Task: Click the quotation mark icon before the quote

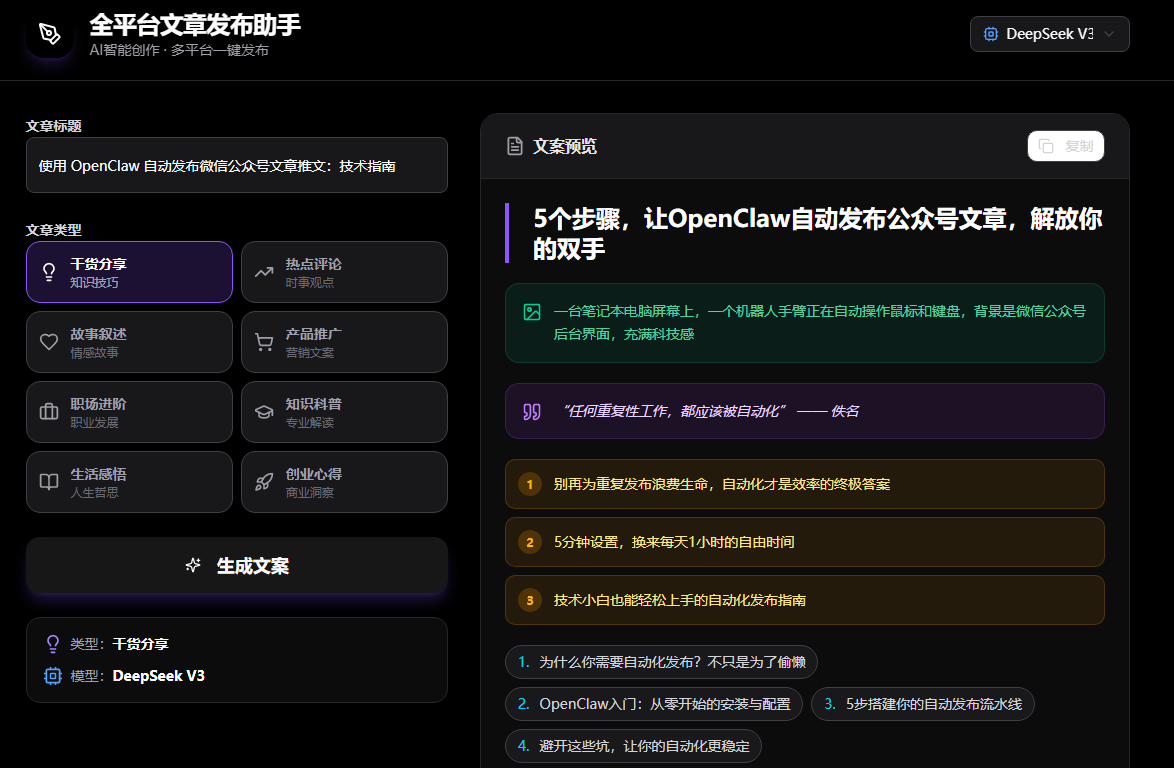Action: (531, 411)
